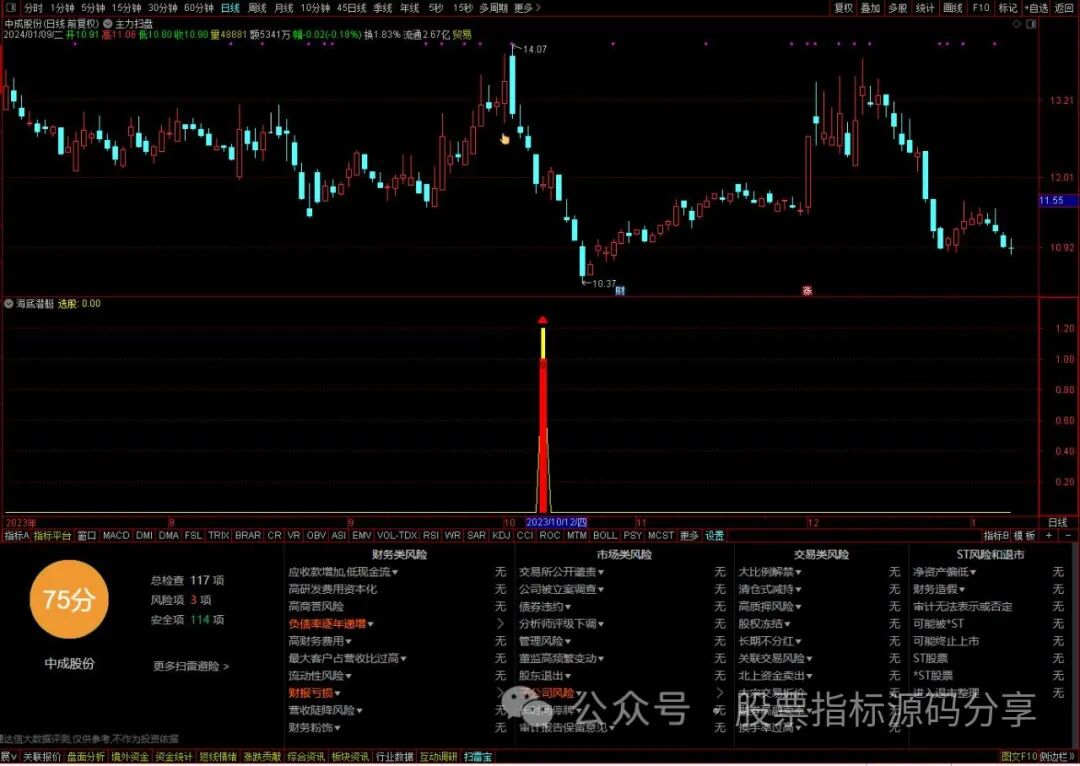
Task: Select the VOL-TDX indicator tab
Action: [x=397, y=535]
